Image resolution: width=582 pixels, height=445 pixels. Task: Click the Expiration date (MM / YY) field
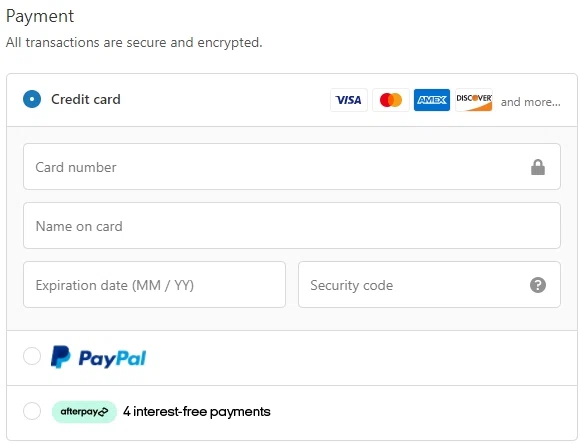click(154, 285)
